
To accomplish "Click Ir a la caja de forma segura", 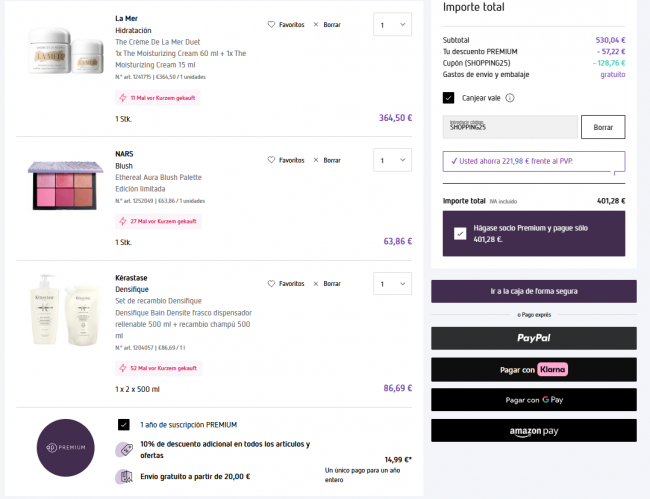I will (534, 291).
